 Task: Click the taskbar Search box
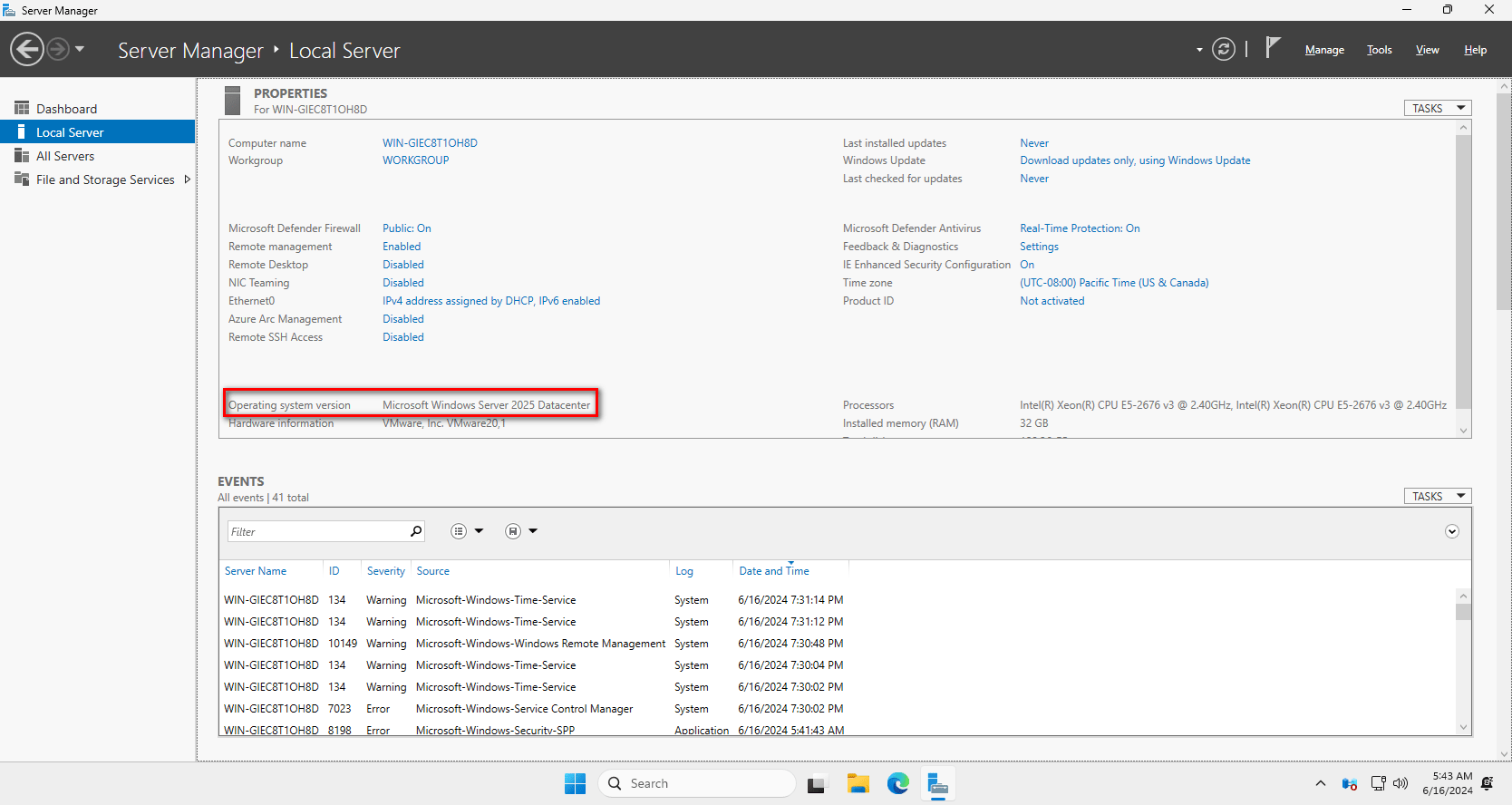click(696, 783)
